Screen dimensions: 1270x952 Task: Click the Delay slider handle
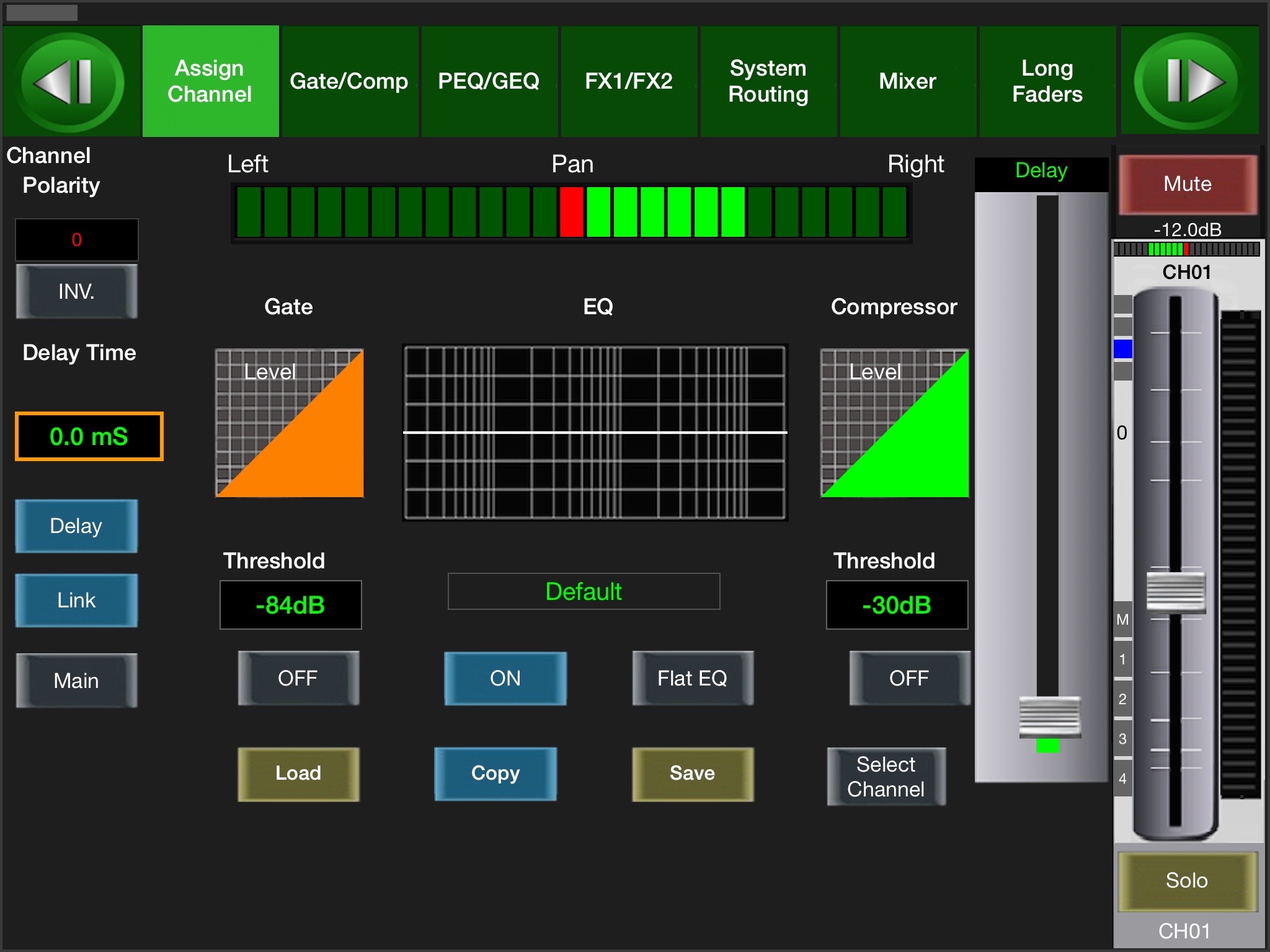pyautogui.click(x=1049, y=717)
